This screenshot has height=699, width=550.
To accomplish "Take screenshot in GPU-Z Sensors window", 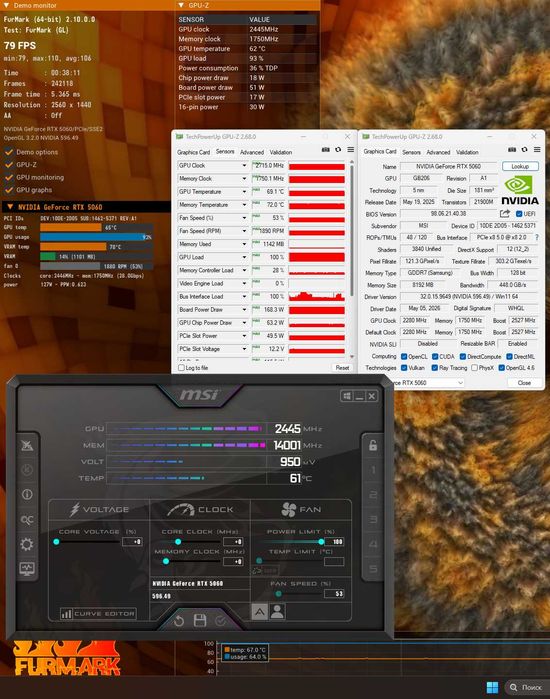I will point(326,150).
